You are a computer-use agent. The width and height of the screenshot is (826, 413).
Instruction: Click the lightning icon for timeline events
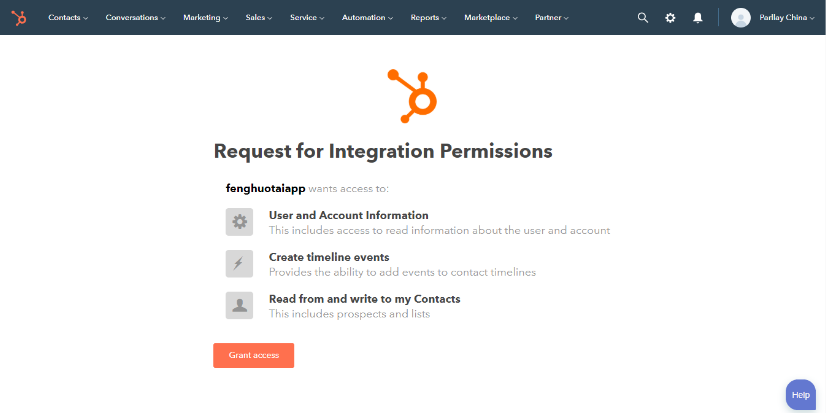click(239, 263)
